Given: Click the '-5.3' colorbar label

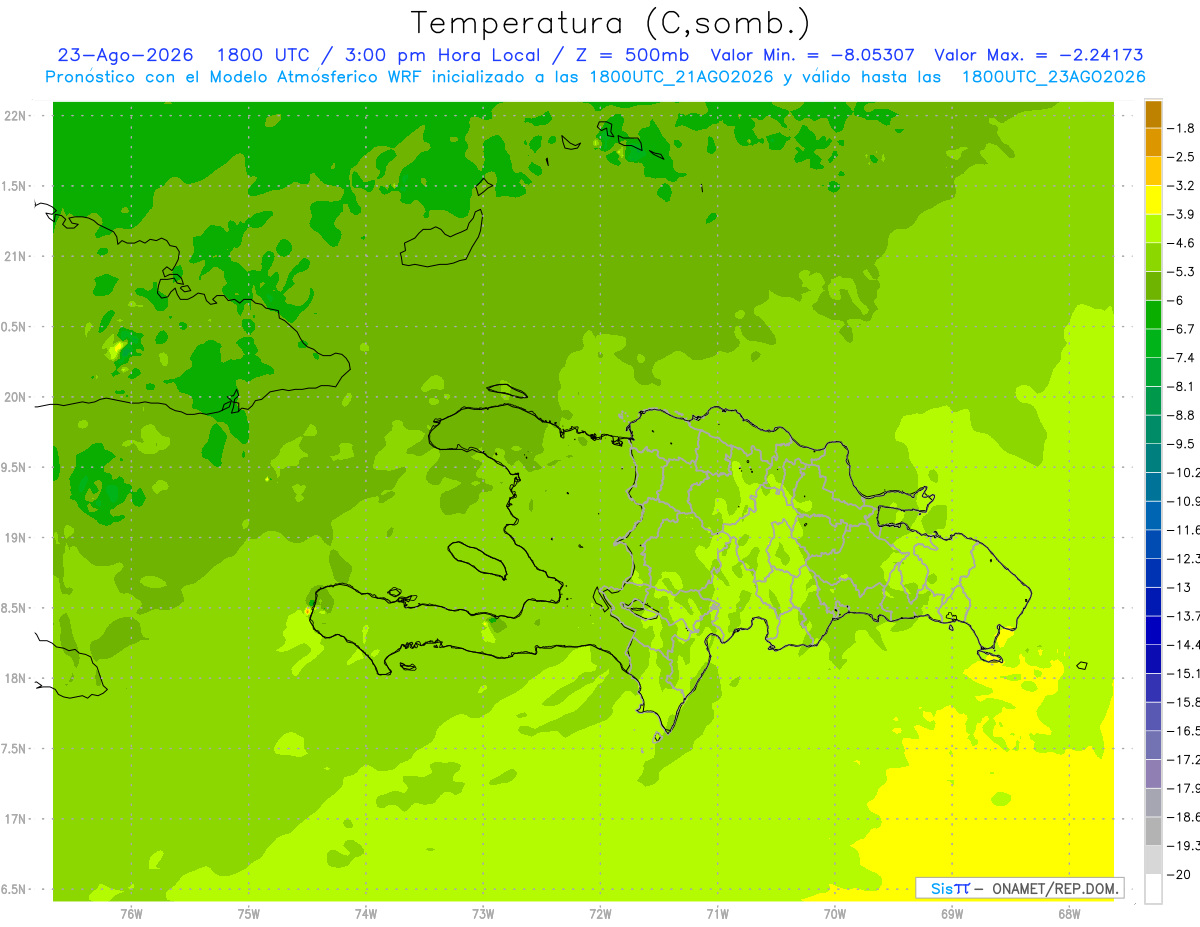Looking at the screenshot, I should 1183,272.
